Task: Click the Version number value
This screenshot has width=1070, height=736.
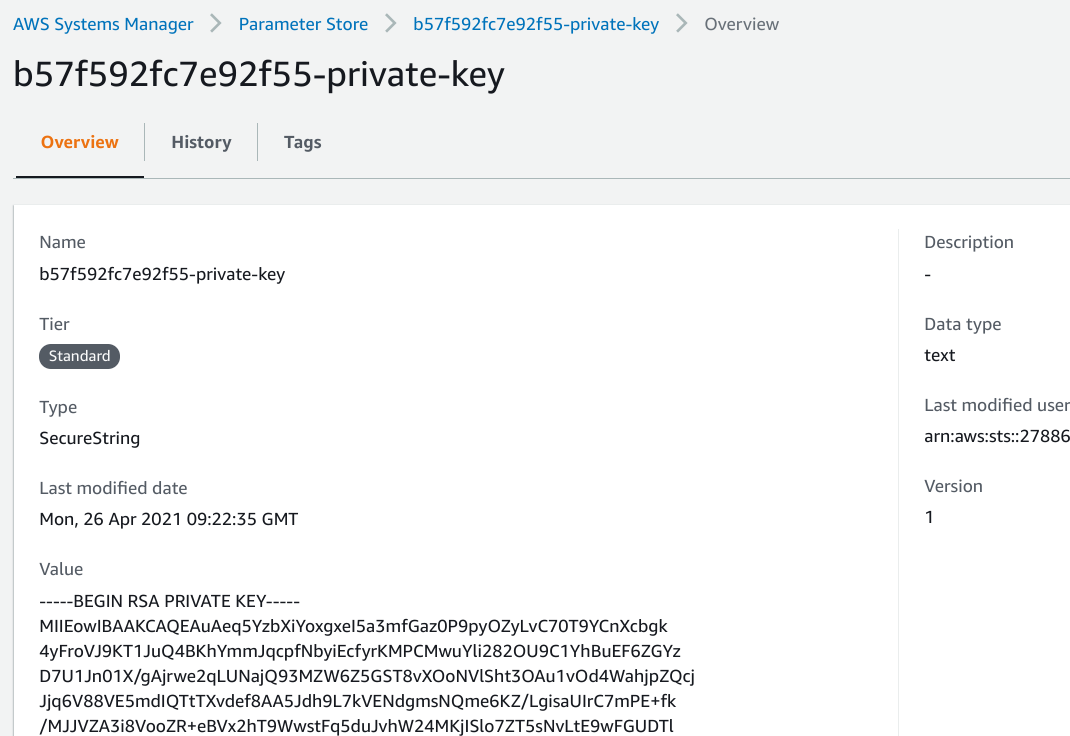Action: (929, 517)
